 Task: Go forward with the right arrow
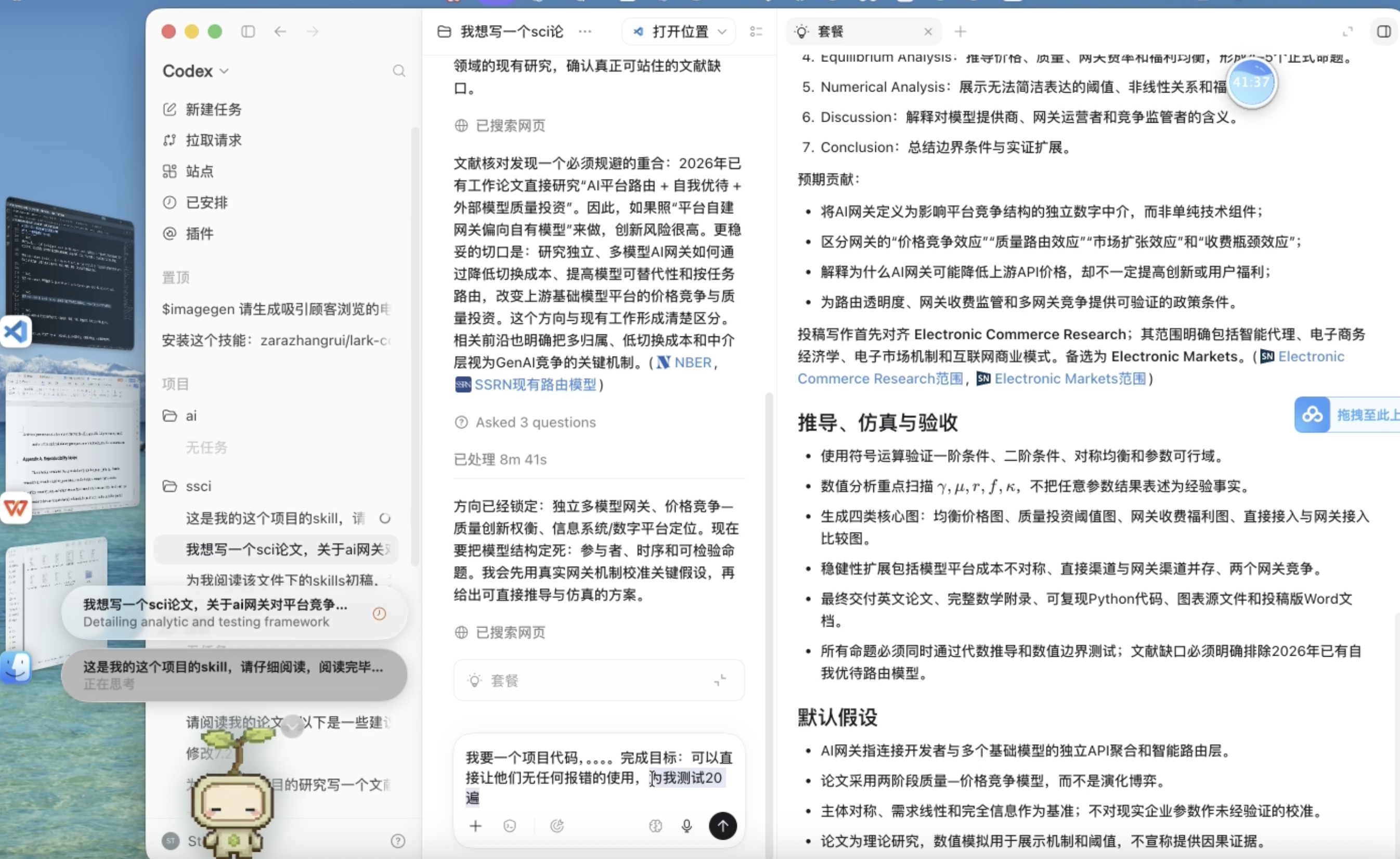tap(313, 31)
